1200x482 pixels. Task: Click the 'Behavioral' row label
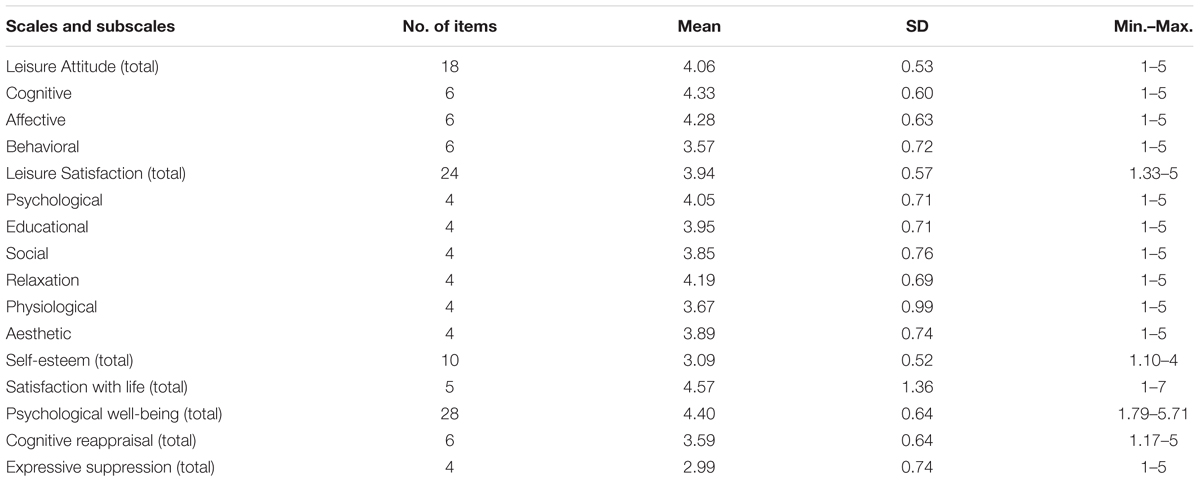click(x=42, y=147)
